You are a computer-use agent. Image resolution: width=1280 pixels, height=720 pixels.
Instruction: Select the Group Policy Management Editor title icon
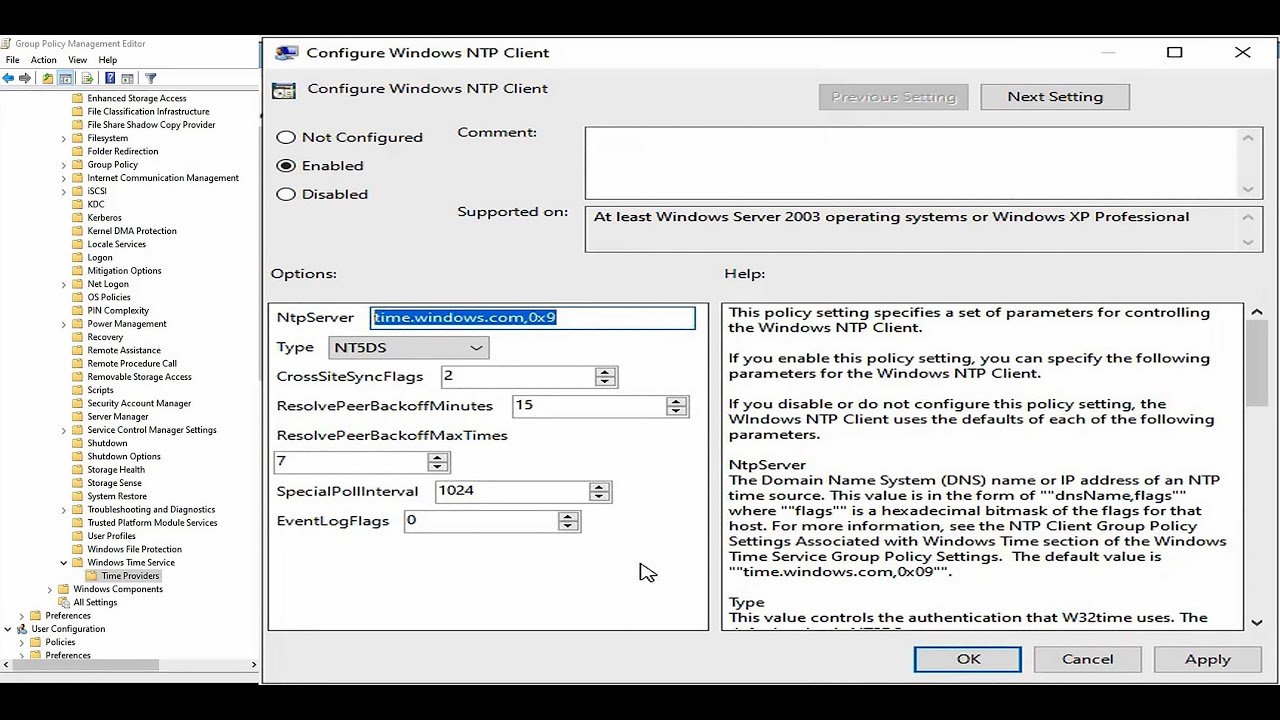click(x=6, y=44)
